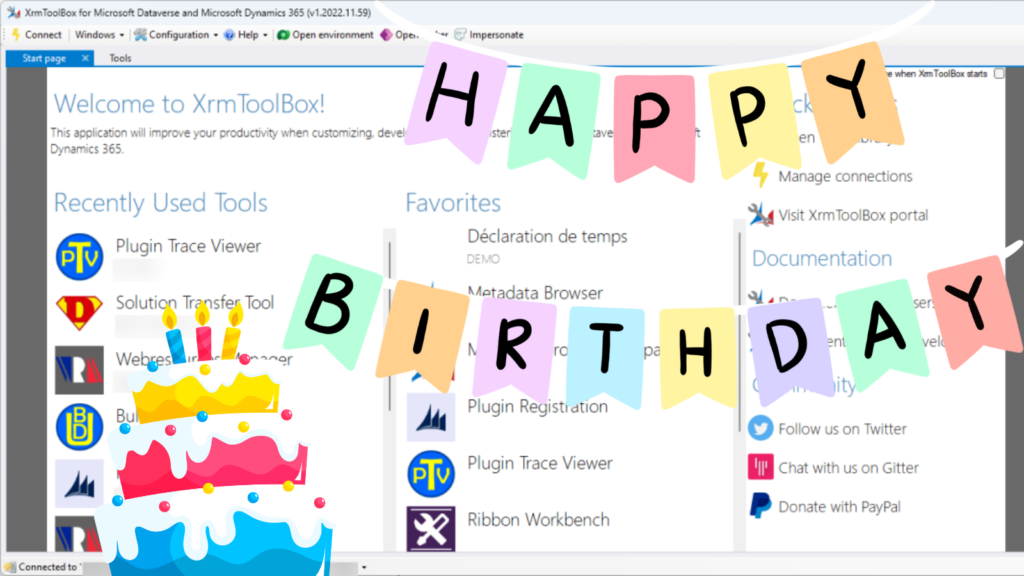Launch Solution Transfer Tool via its shield icon
Viewport: 1024px width, 576px height.
pyautogui.click(x=79, y=313)
